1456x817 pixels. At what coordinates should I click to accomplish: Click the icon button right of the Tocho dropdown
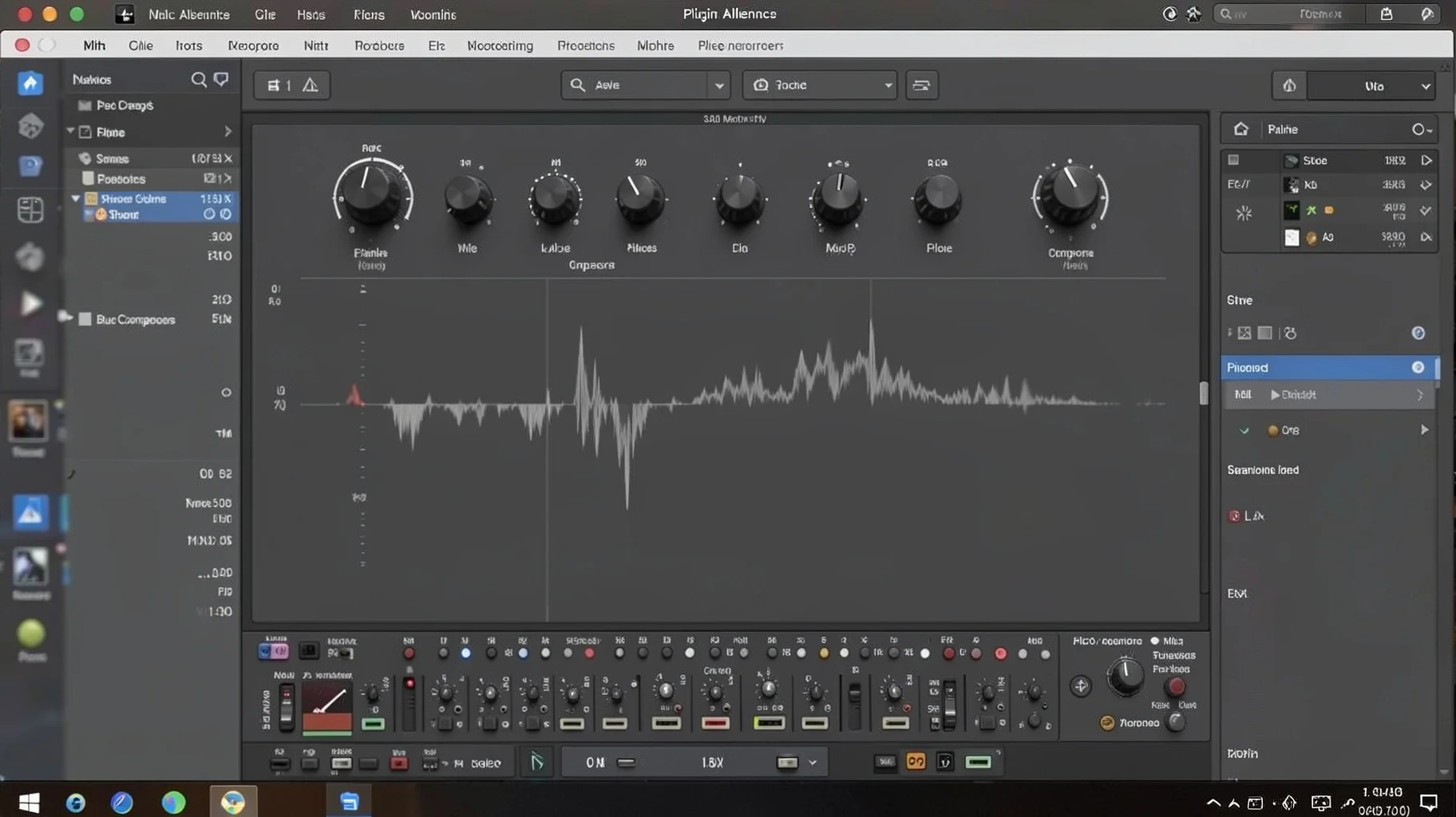[921, 85]
